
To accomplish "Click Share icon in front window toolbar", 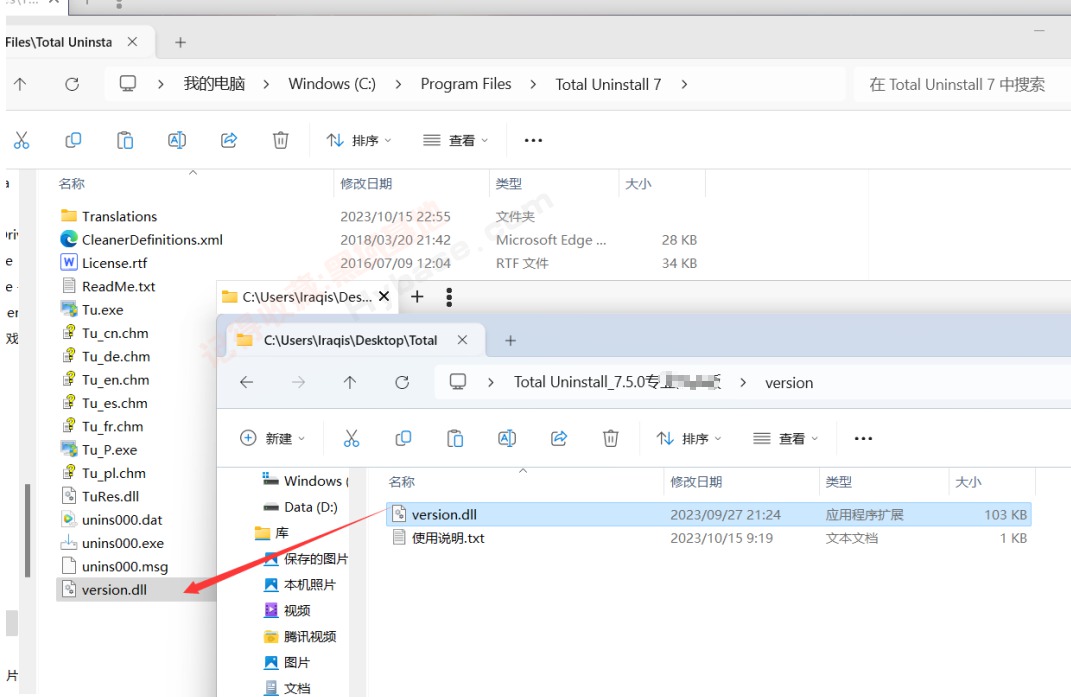I will [559, 439].
